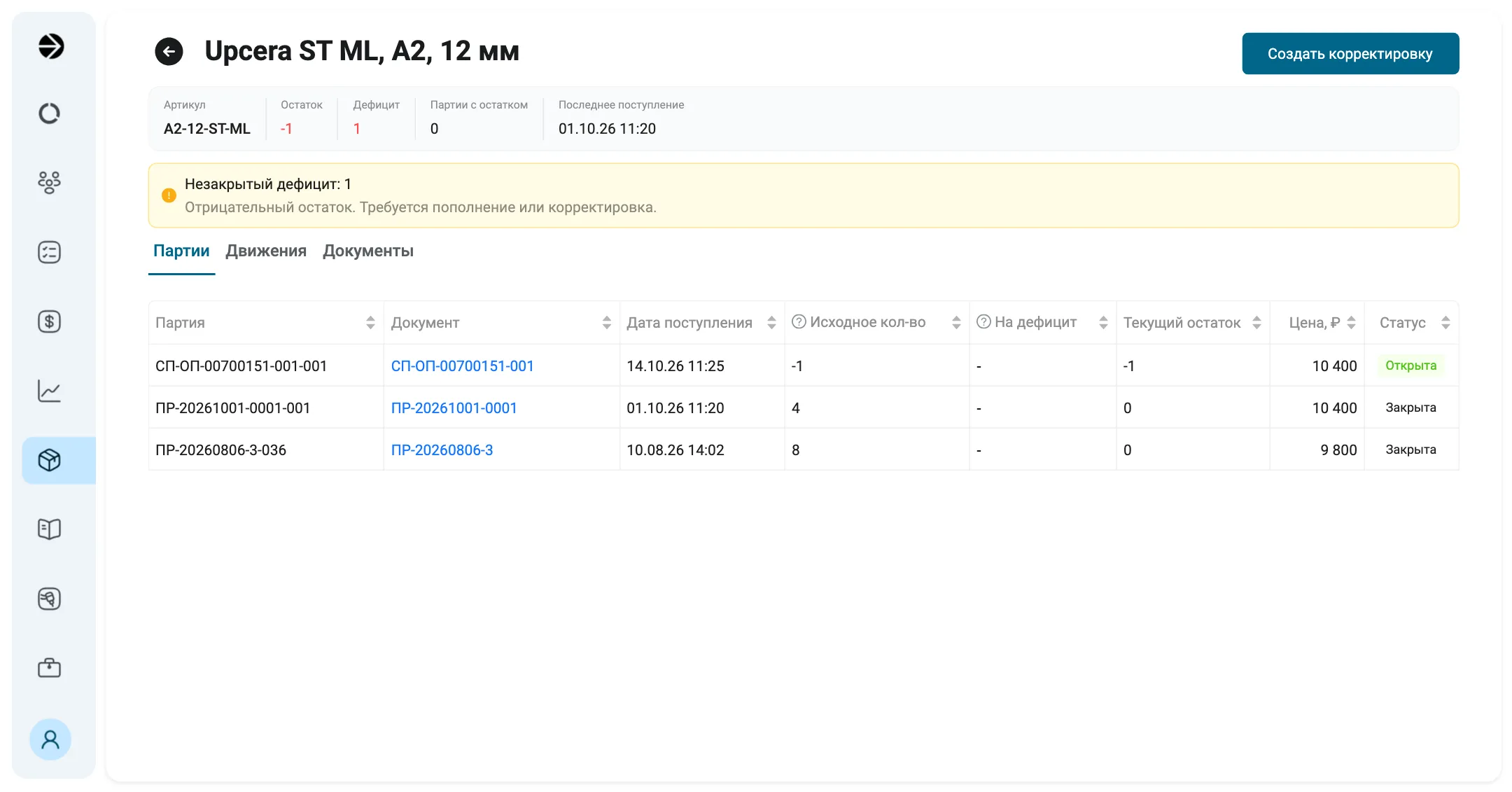Switch to the Движения tab
The height and width of the screenshot is (792, 1512).
[x=266, y=251]
